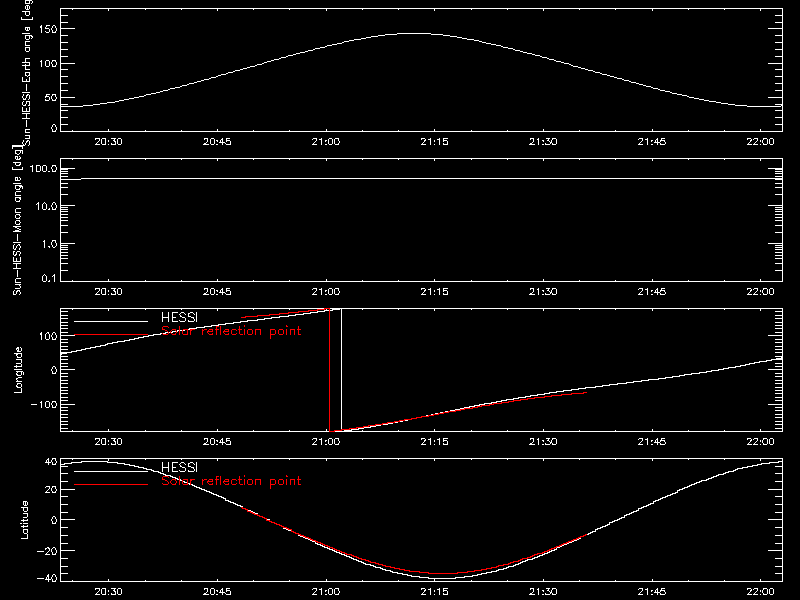This screenshot has width=800, height=600.
Task: Click the 10.0 tick on Moon angle plot
Action: click(46, 206)
